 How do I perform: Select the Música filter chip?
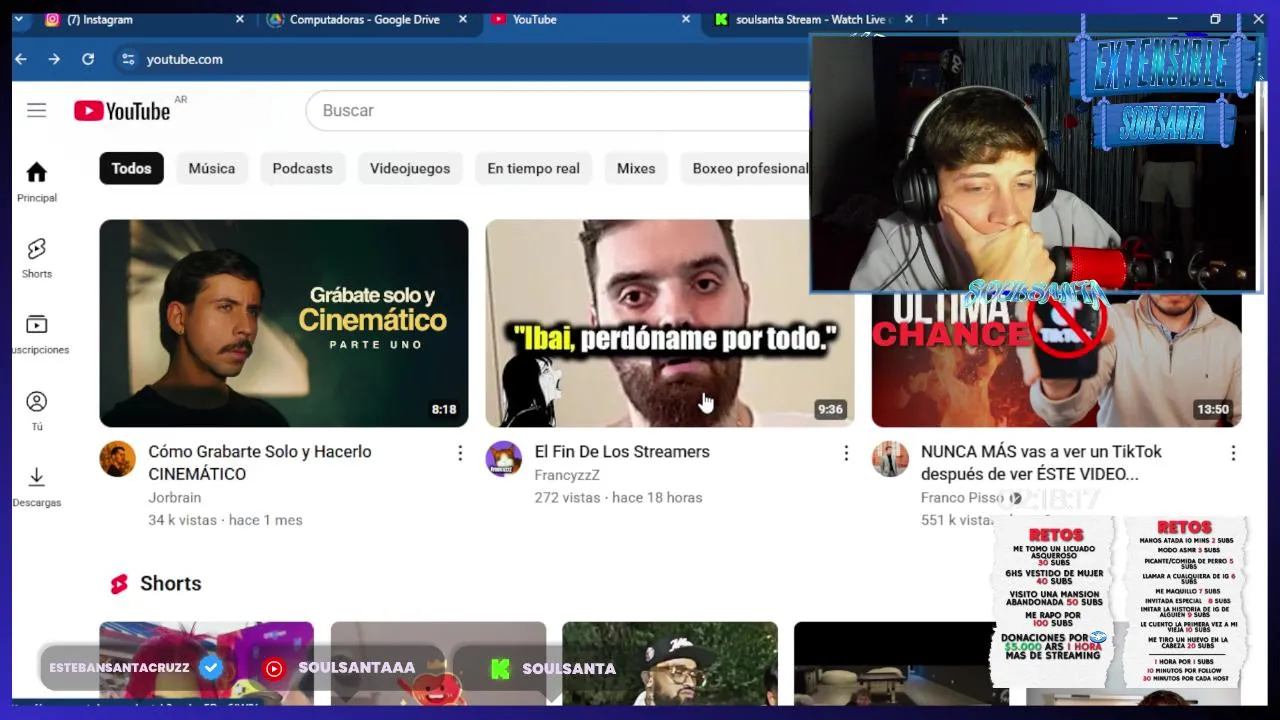click(212, 168)
